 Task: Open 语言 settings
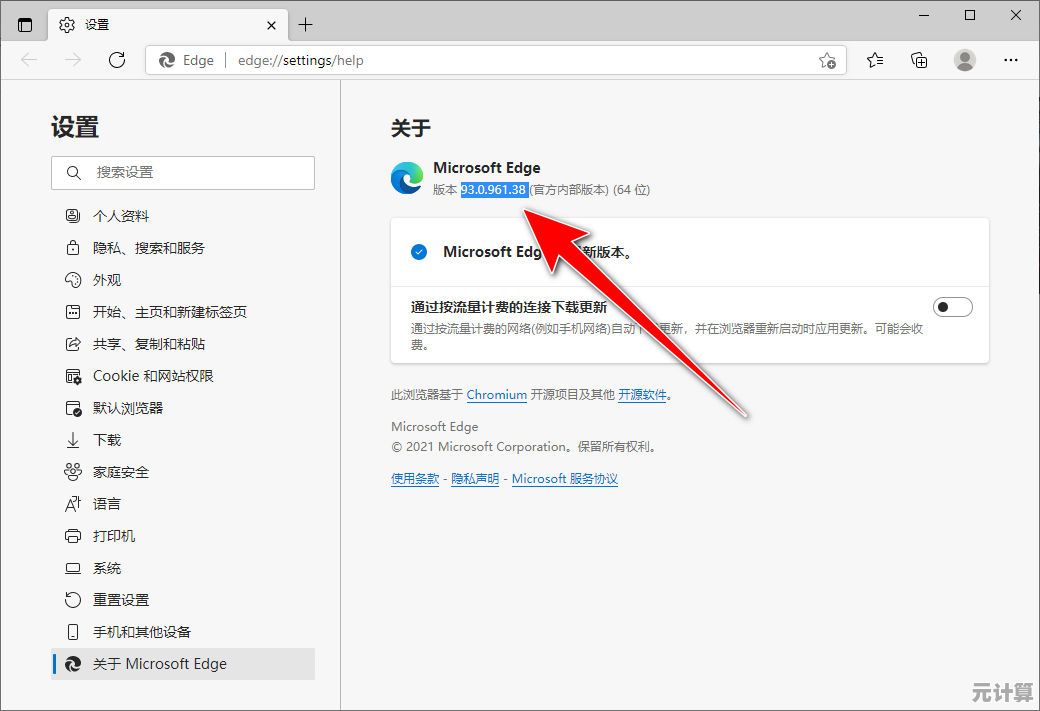pyautogui.click(x=183, y=504)
